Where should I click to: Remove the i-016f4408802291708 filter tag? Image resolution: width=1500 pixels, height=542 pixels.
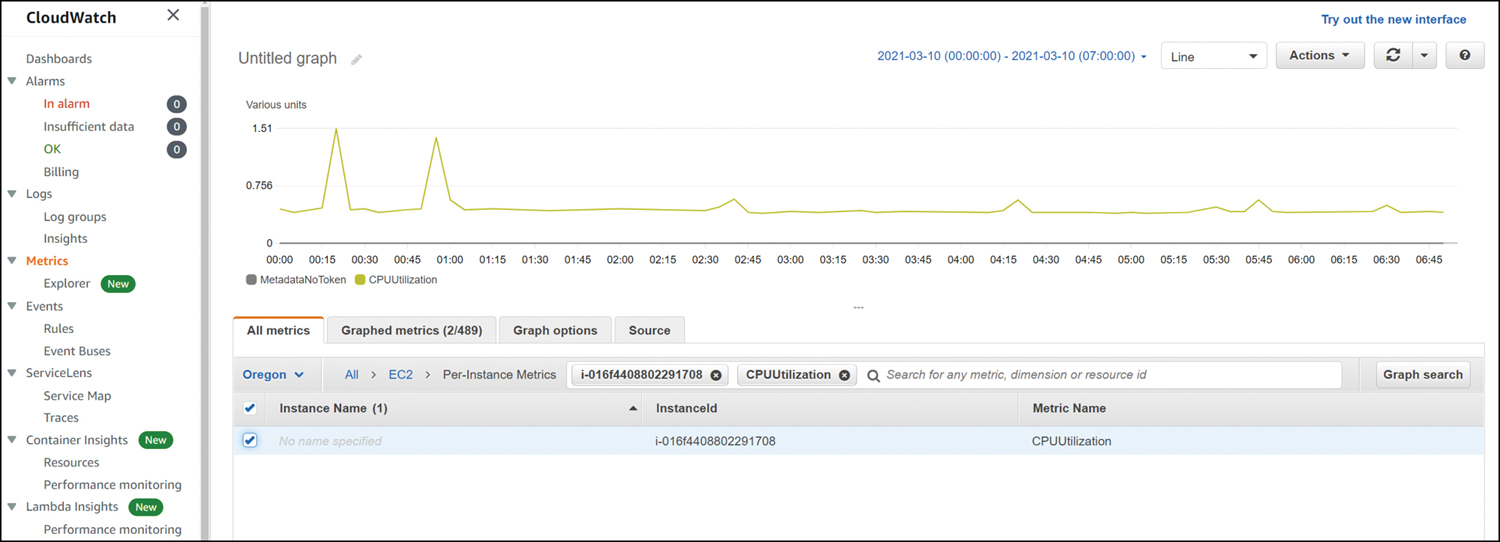pyautogui.click(x=716, y=375)
